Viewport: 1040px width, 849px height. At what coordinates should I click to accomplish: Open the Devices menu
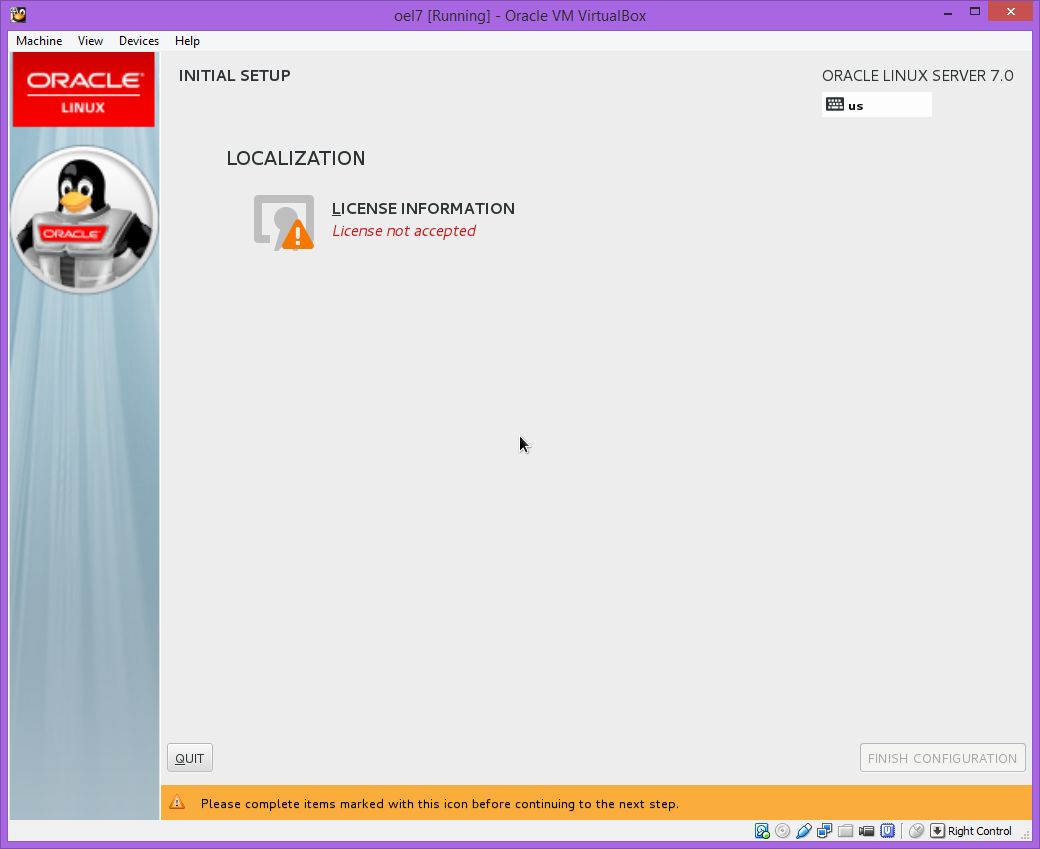pos(139,40)
